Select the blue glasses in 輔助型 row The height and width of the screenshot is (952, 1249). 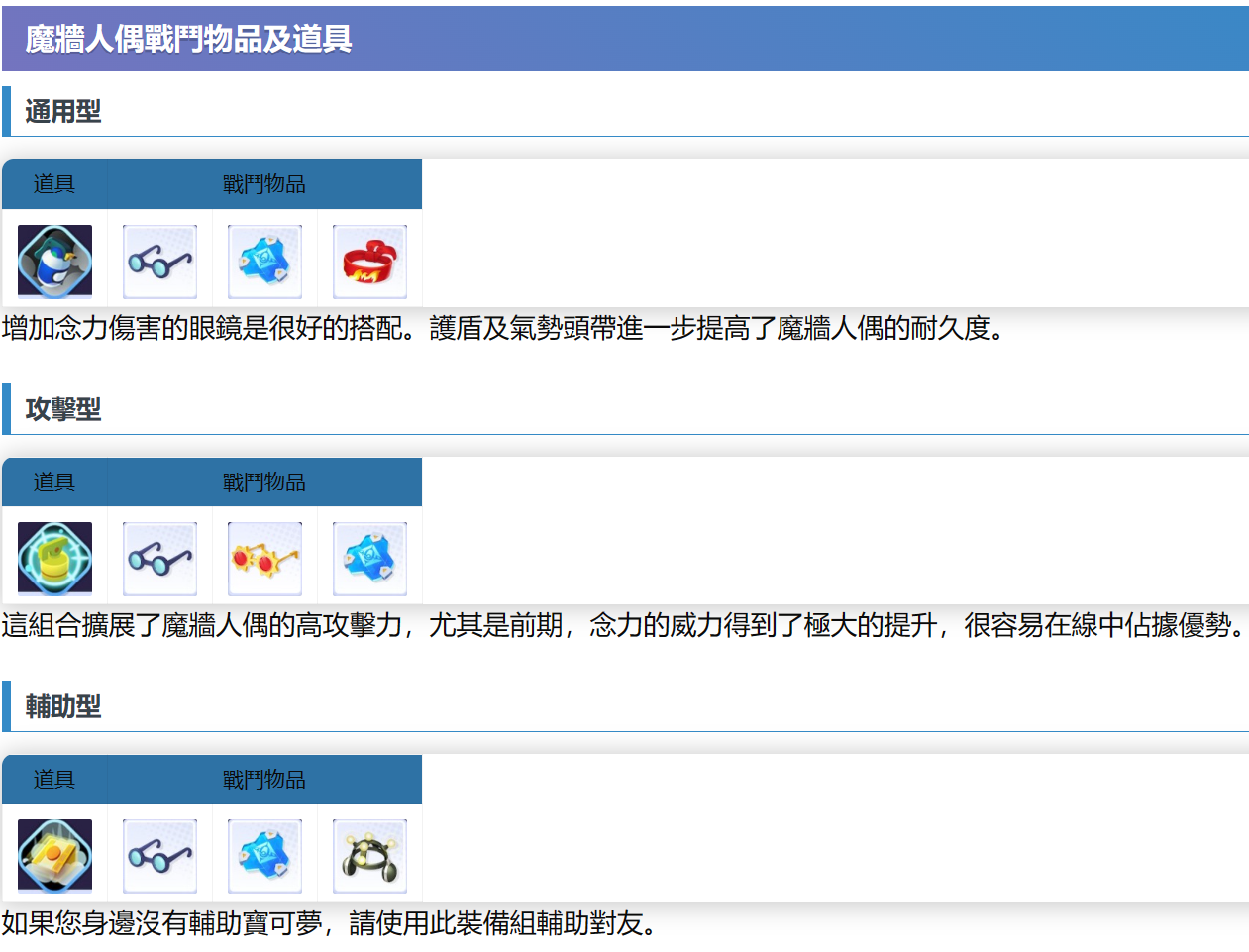tap(159, 856)
